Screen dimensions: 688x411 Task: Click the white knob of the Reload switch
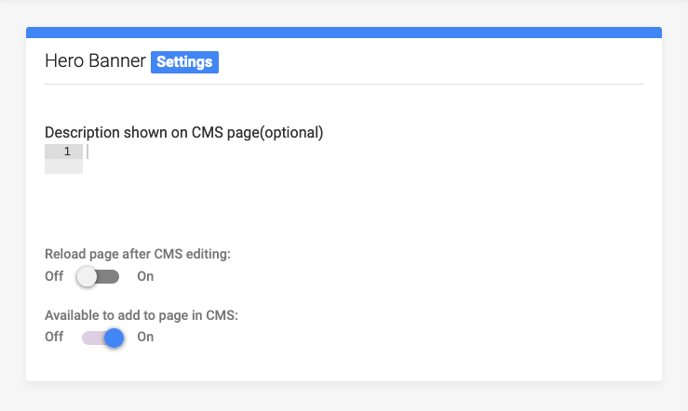pyautogui.click(x=87, y=277)
